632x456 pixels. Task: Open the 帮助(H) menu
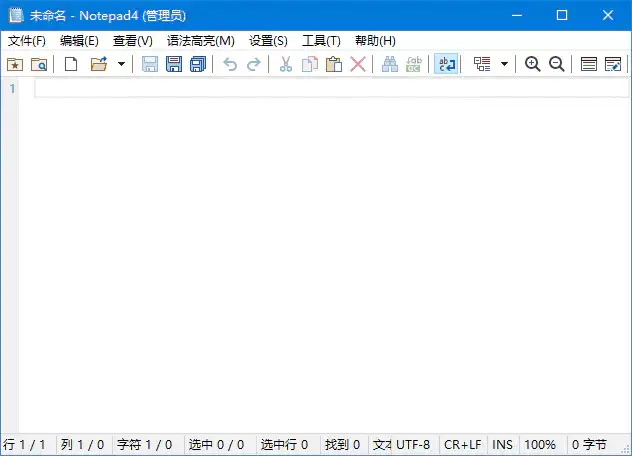375,41
